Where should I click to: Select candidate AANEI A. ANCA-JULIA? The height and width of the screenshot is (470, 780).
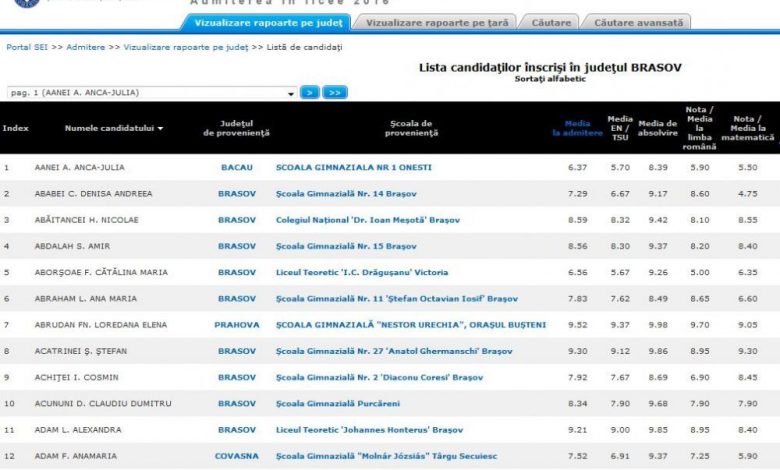click(80, 168)
